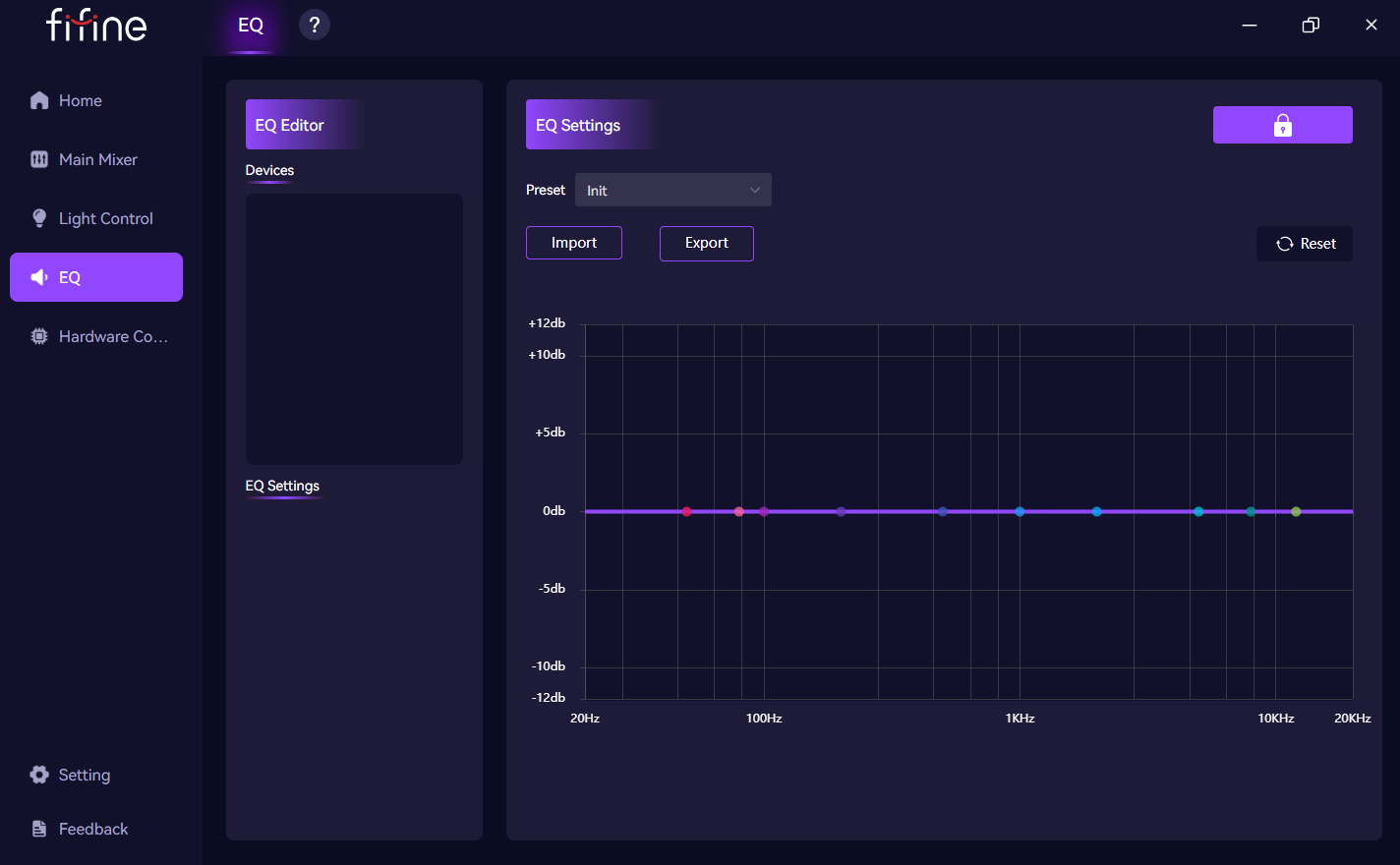
Task: Select the EQ point on 1KHz line
Action: click(x=1020, y=511)
